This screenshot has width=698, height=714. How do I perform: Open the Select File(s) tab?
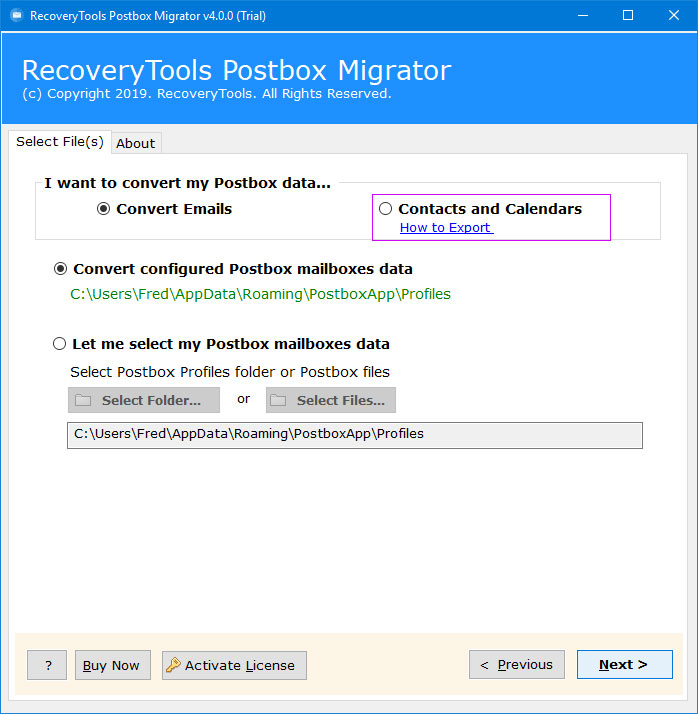pos(60,142)
